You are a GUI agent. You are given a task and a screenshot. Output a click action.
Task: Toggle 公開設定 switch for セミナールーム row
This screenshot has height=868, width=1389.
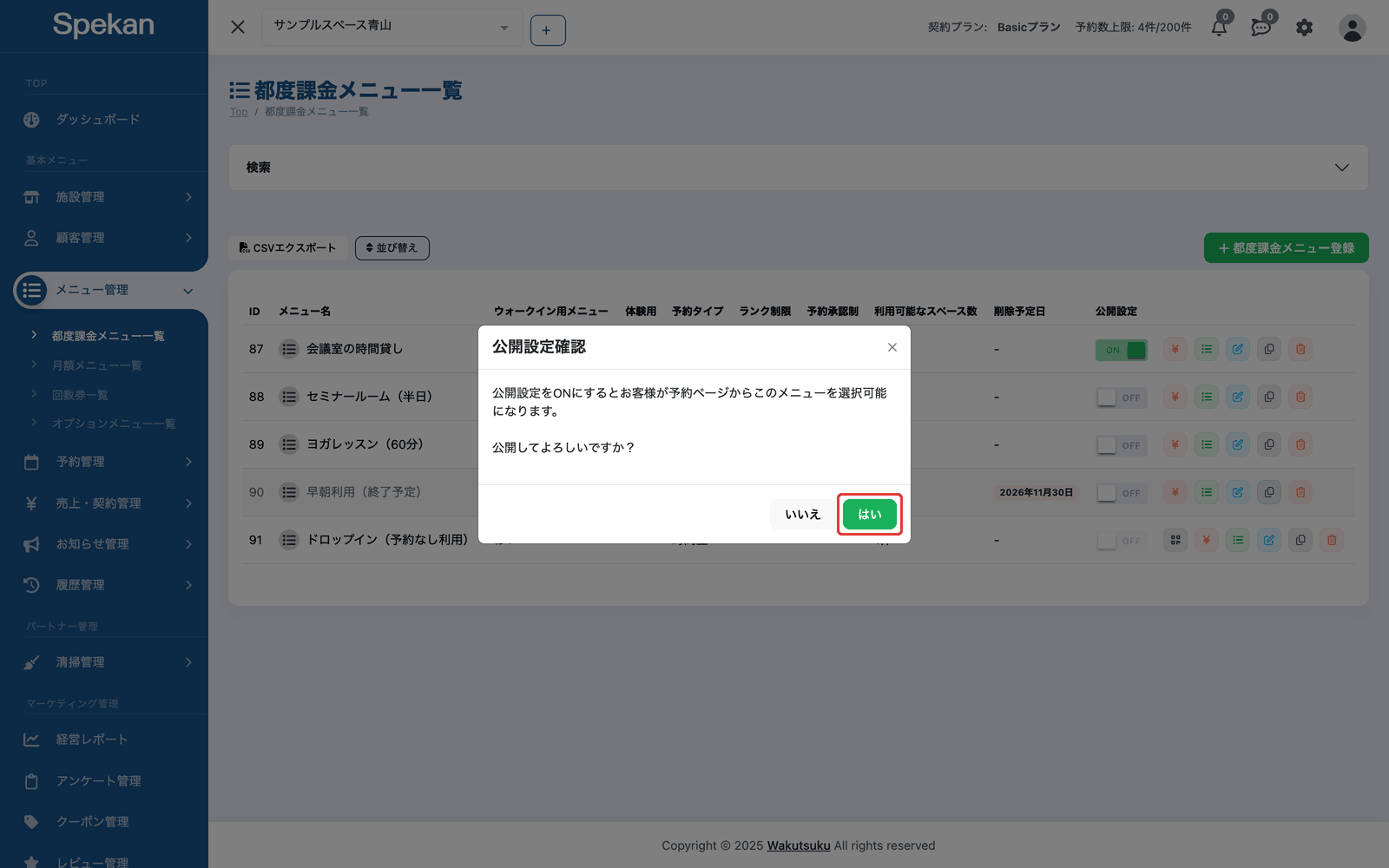point(1121,398)
